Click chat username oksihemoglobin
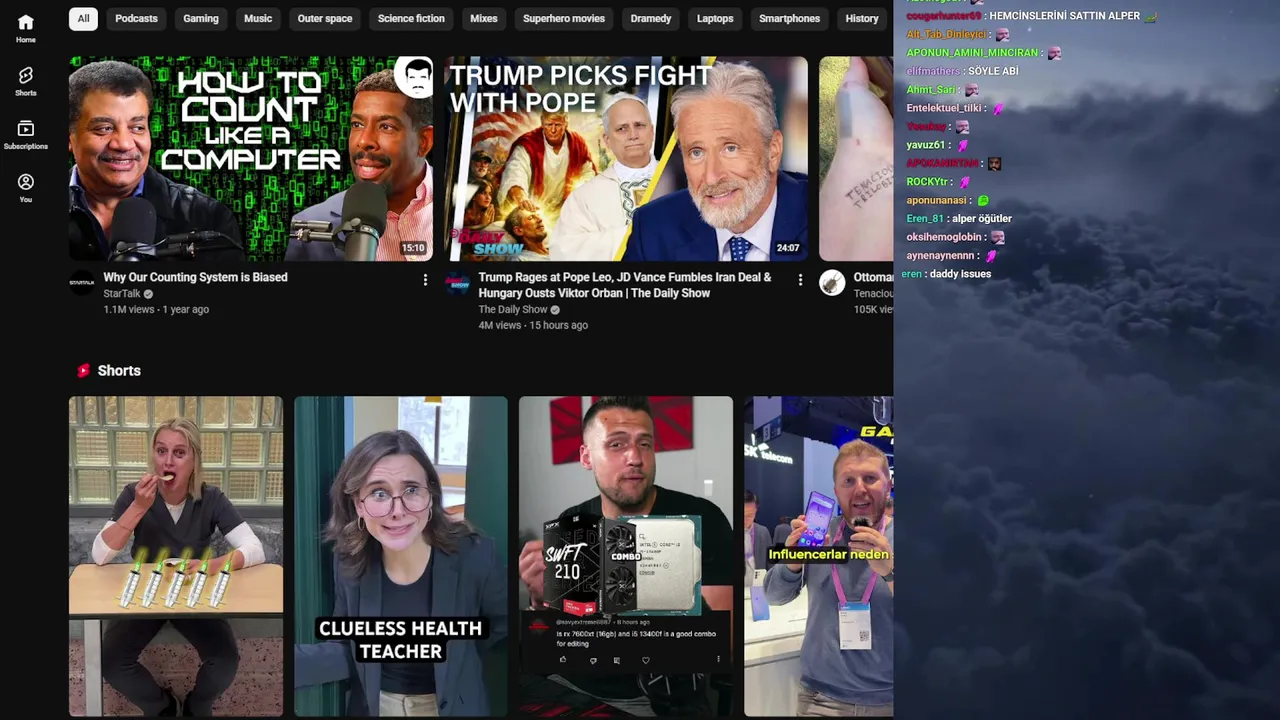1280x720 pixels. (944, 237)
